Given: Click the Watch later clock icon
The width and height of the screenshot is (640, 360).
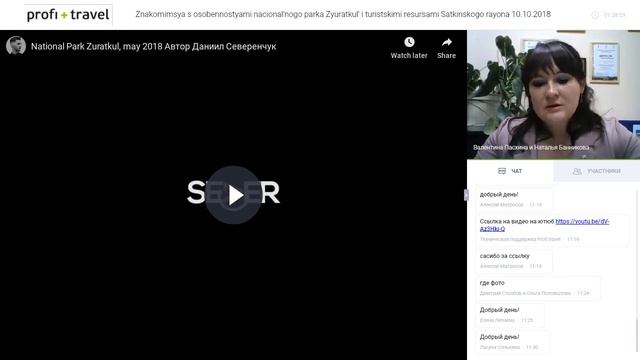Looking at the screenshot, I should pyautogui.click(x=409, y=42).
